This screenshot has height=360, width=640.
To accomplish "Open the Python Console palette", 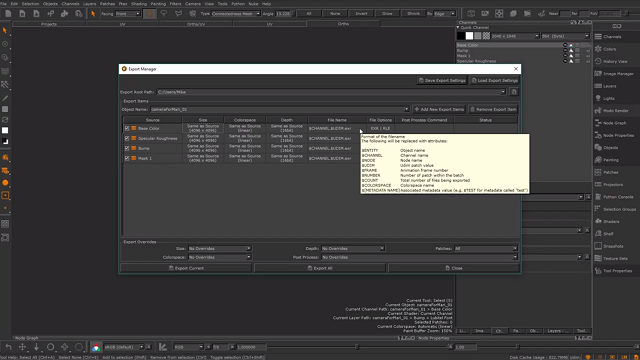I will click(x=618, y=197).
